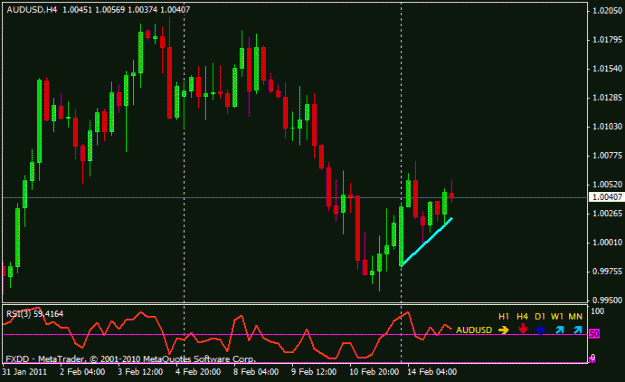Select the D1 timeframe label
This screenshot has width=625, height=382.
coord(540,317)
